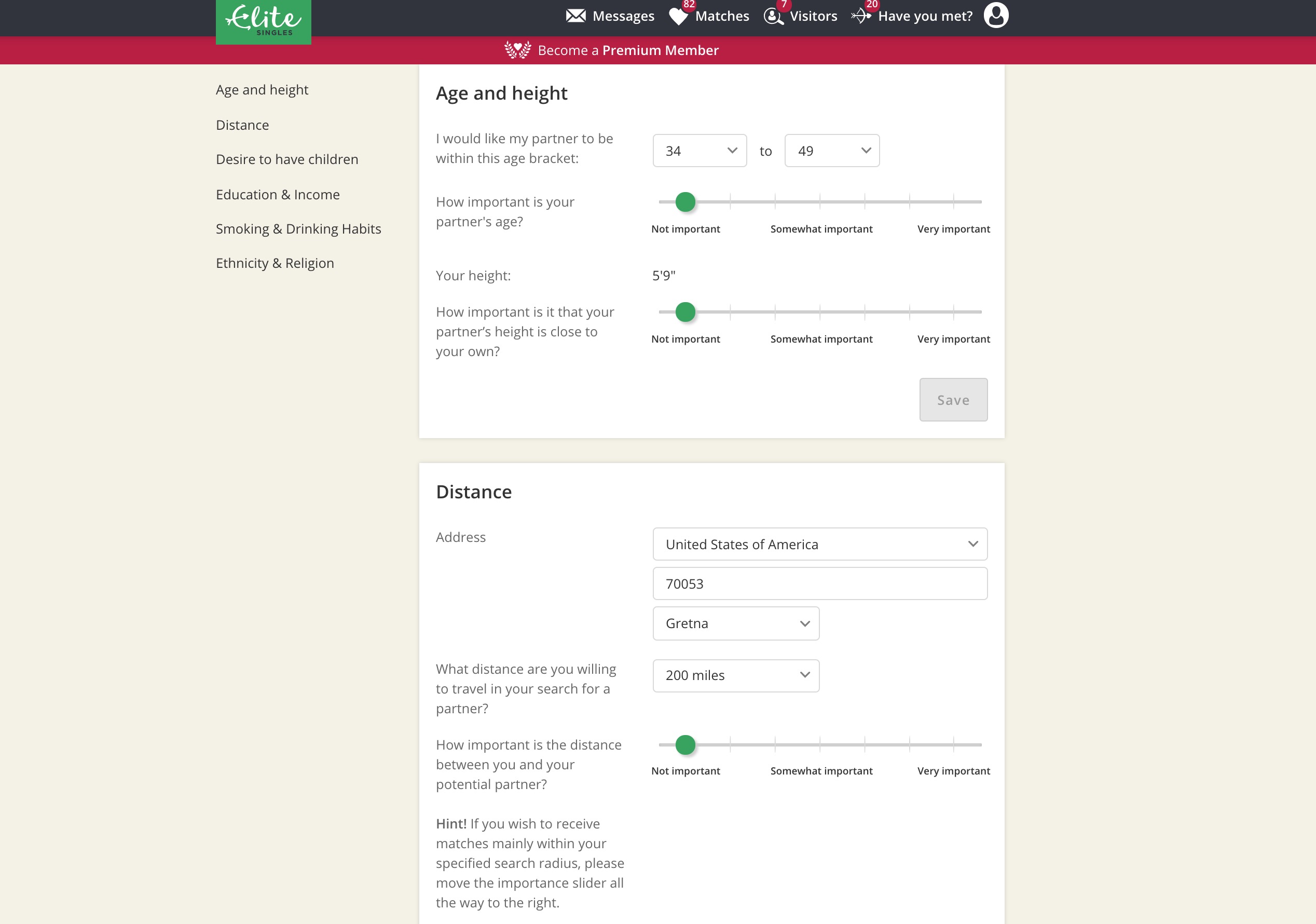This screenshot has width=1316, height=924.
Task: Click Become a Premium Member link
Action: click(x=627, y=50)
